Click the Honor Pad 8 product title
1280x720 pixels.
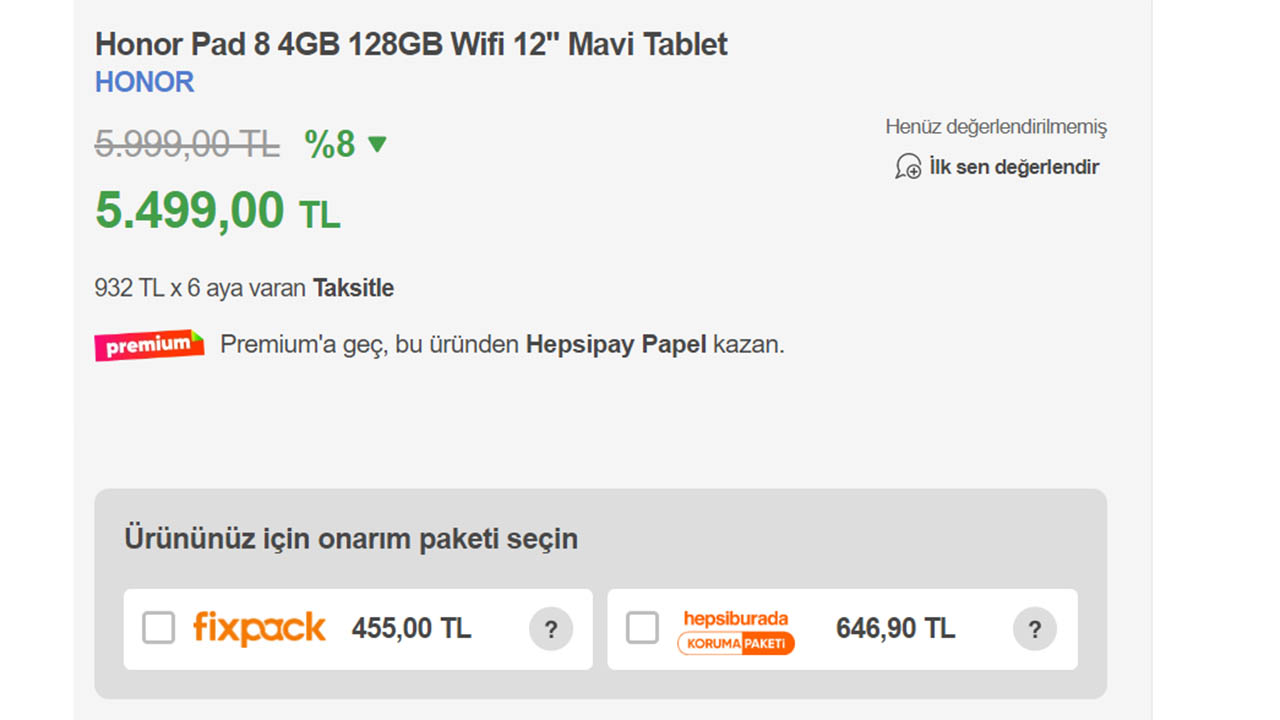411,44
